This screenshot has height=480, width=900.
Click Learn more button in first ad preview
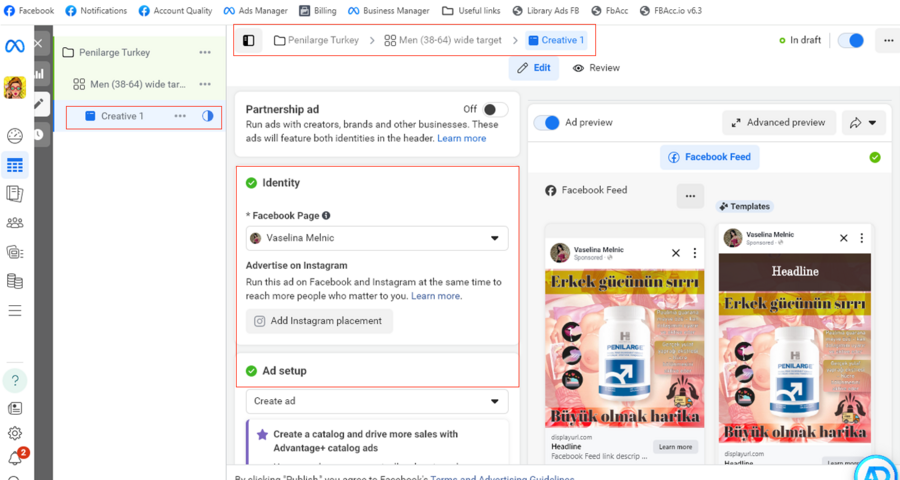[676, 447]
